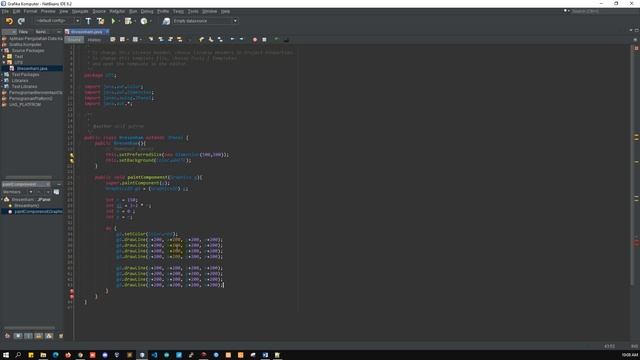Screen dimensions: 640x360
Task: Open the File menu
Action: pyautogui.click(x=5, y=11)
